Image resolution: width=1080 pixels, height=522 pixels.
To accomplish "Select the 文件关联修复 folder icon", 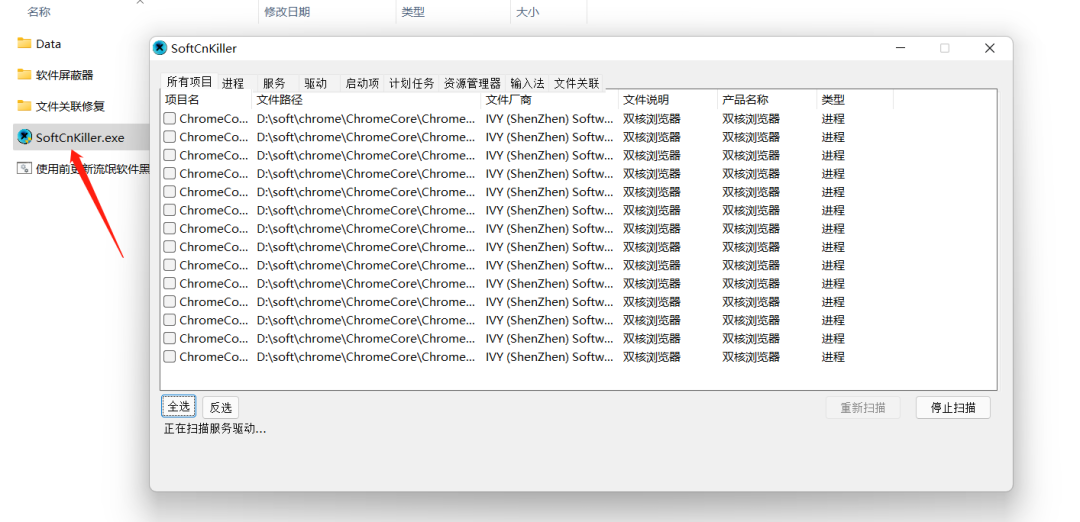I will click(24, 106).
